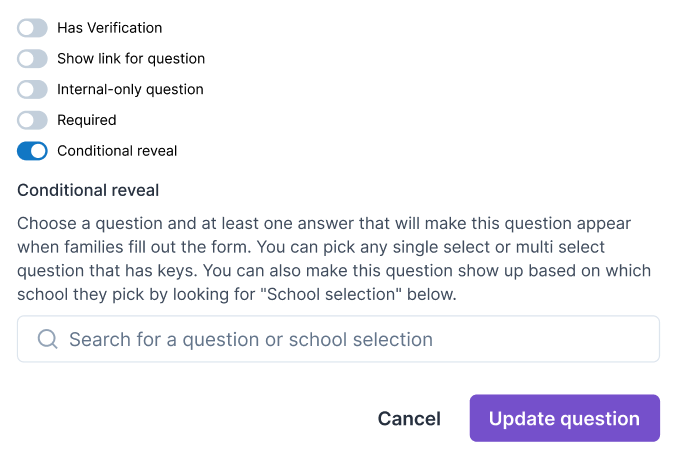The image size is (676, 459).
Task: Click the Internal-only question label
Action: [x=130, y=90]
